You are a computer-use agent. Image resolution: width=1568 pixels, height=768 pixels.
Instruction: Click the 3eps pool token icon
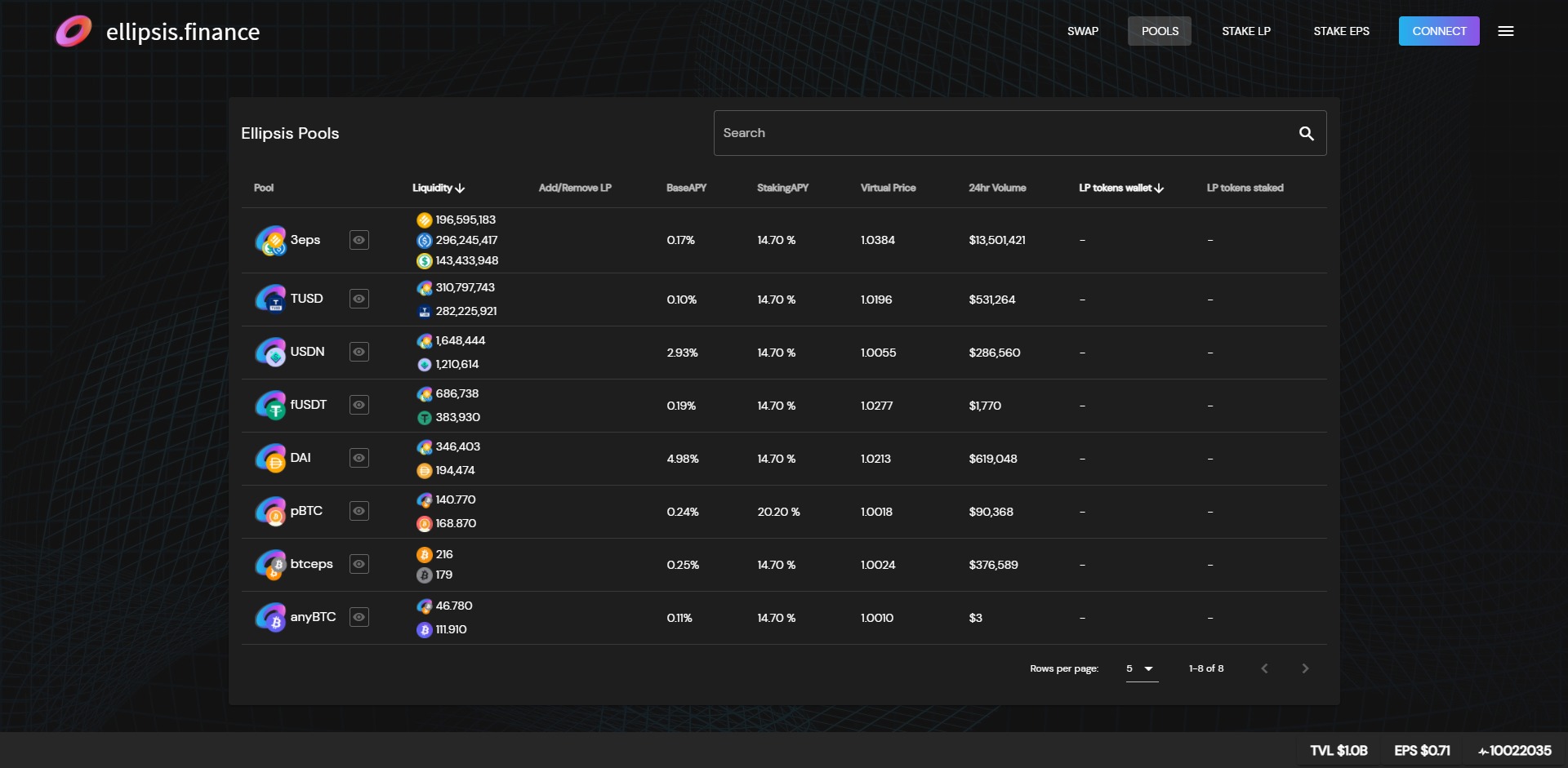pyautogui.click(x=270, y=241)
